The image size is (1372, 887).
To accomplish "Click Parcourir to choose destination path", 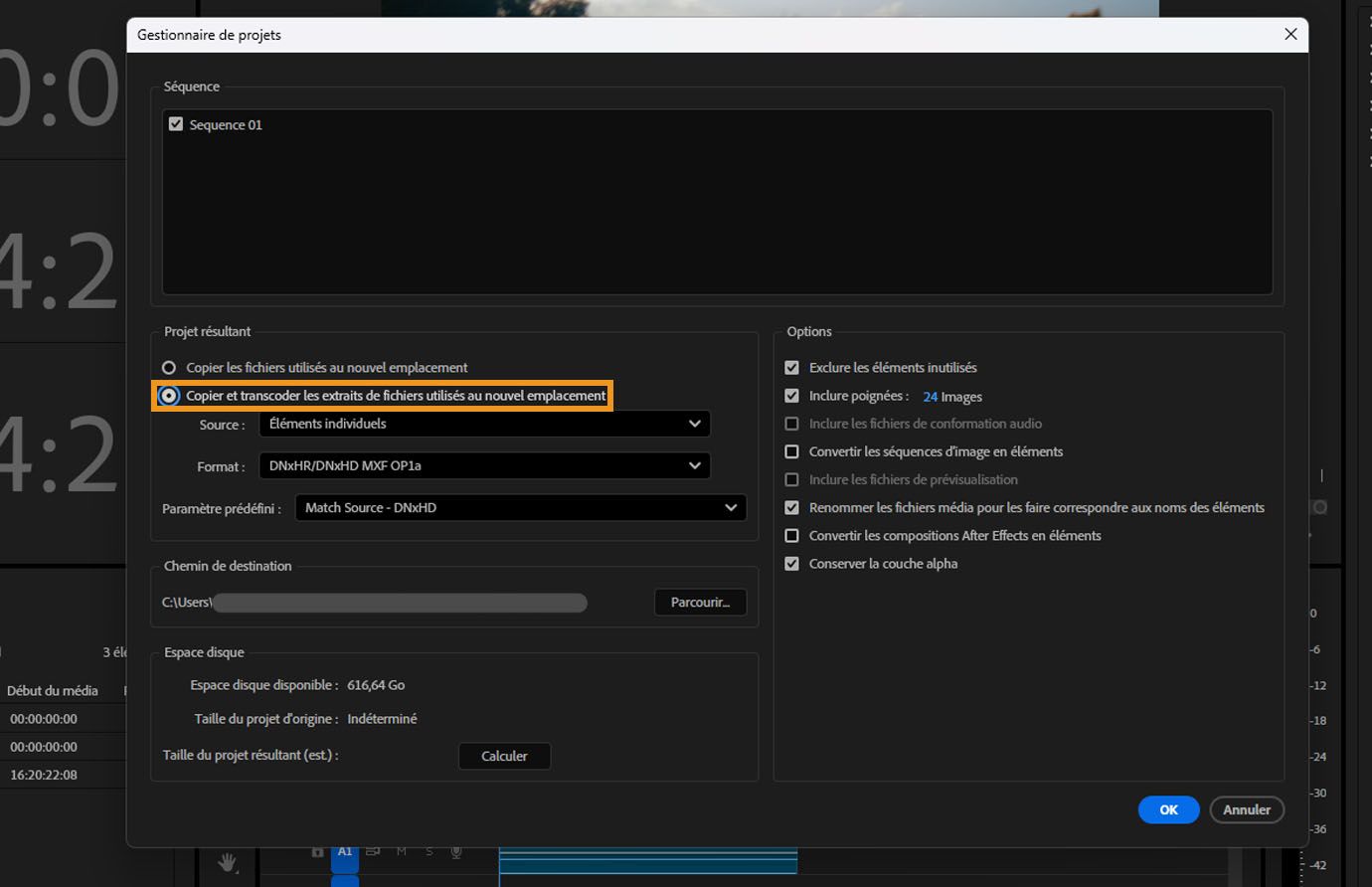I will [x=700, y=603].
